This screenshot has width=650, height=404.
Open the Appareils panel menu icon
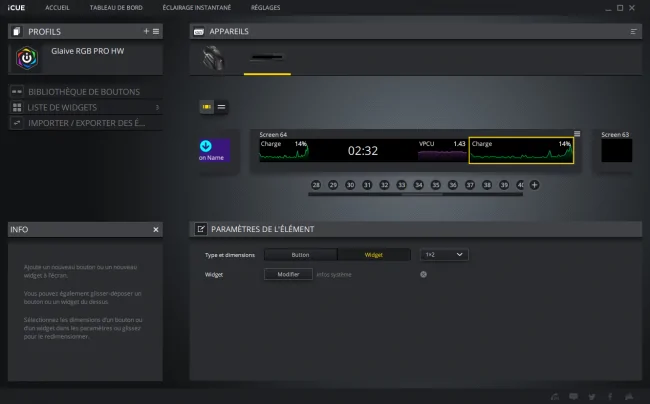(x=633, y=31)
